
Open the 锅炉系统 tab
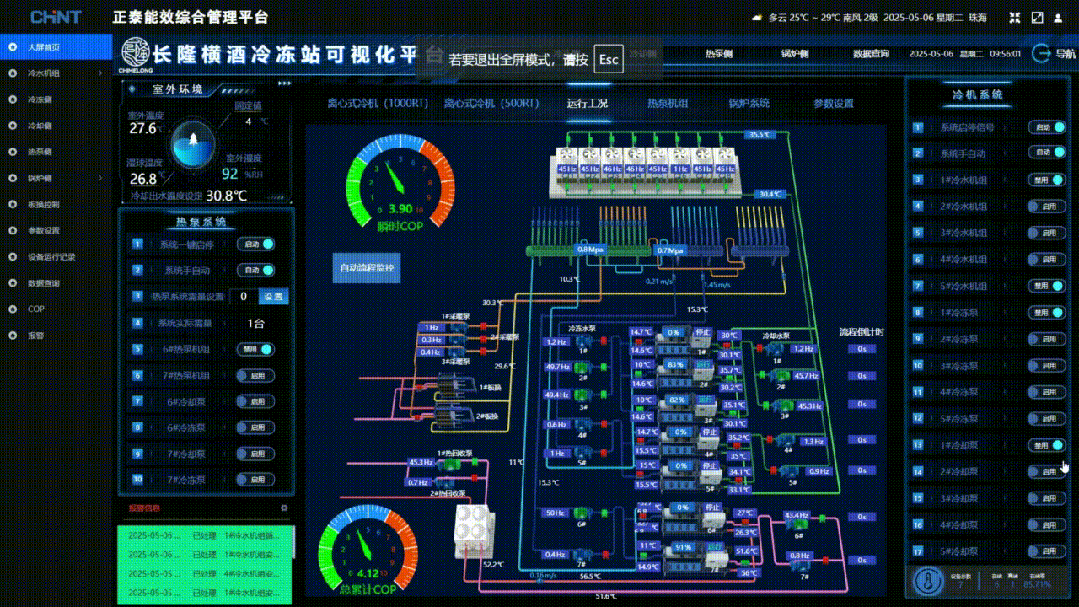(x=749, y=103)
